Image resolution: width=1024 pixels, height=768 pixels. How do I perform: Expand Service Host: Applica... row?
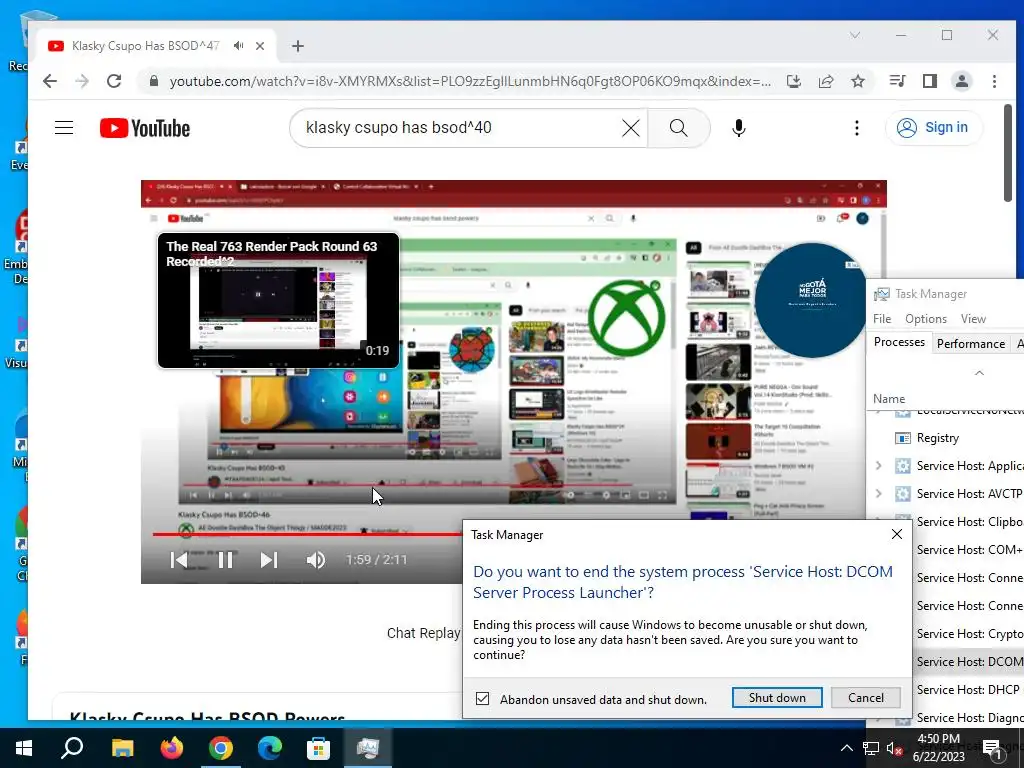[878, 466]
